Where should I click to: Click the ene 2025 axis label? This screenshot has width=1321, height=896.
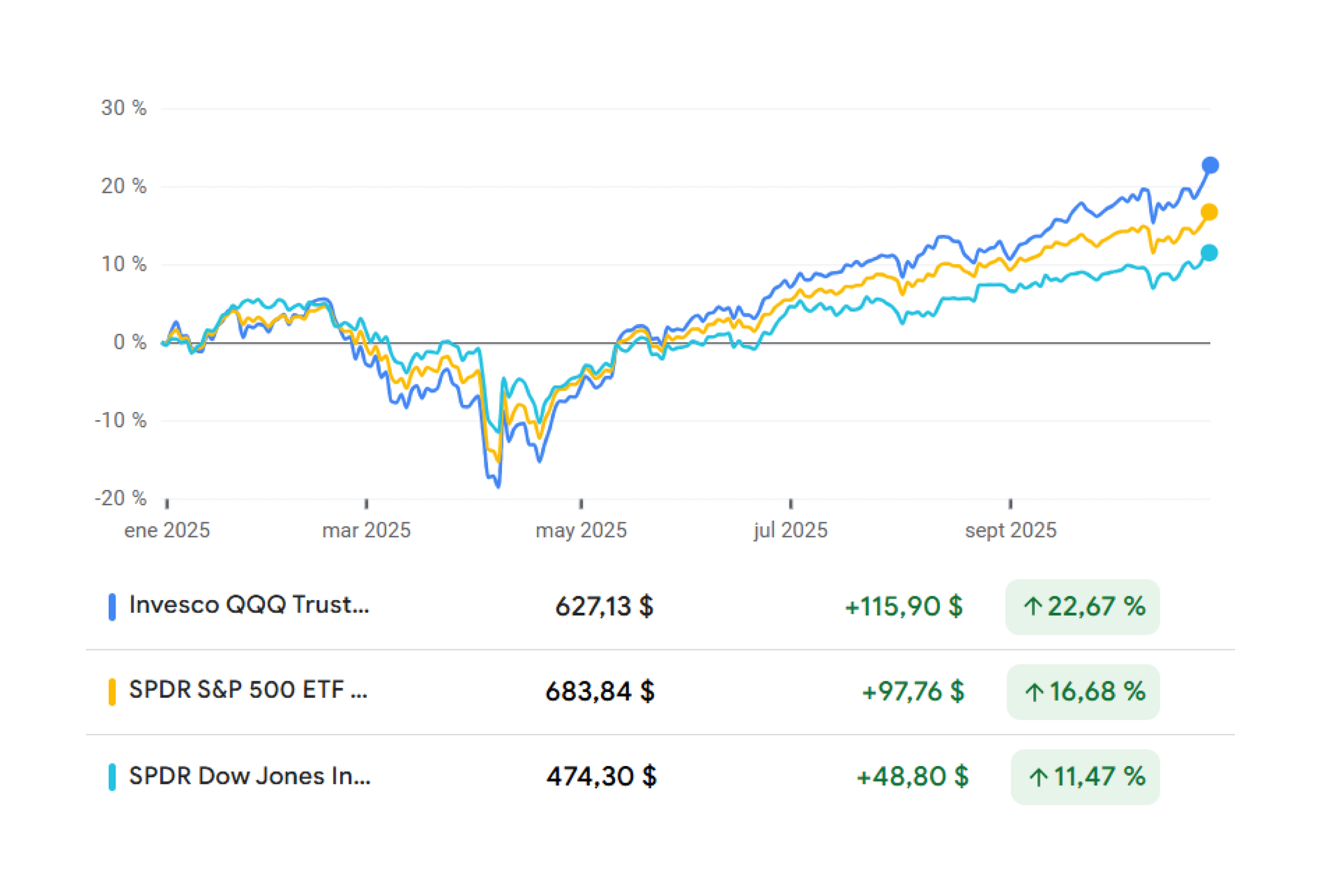point(167,530)
